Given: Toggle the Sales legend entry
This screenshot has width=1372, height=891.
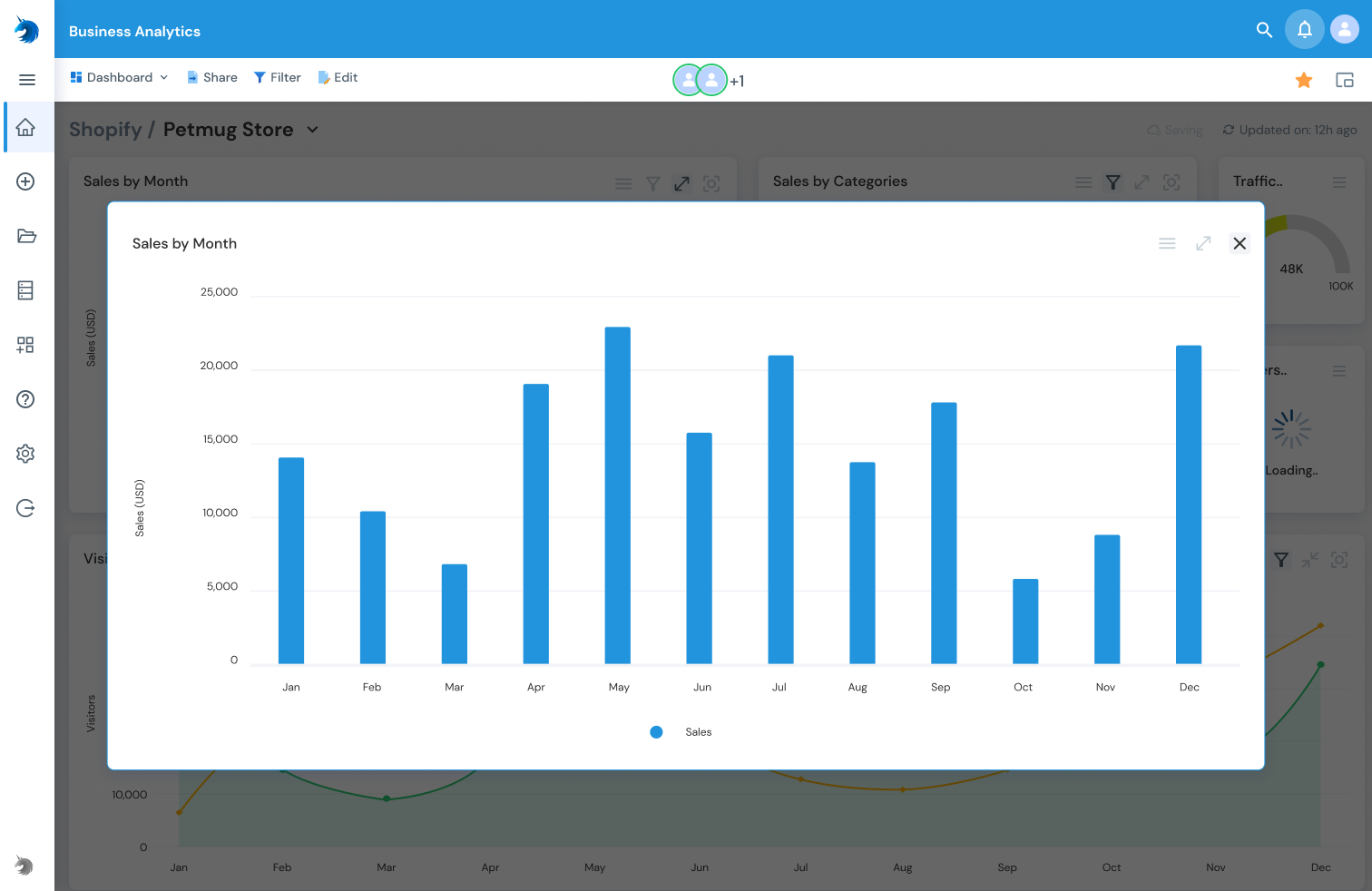Looking at the screenshot, I should click(681, 732).
